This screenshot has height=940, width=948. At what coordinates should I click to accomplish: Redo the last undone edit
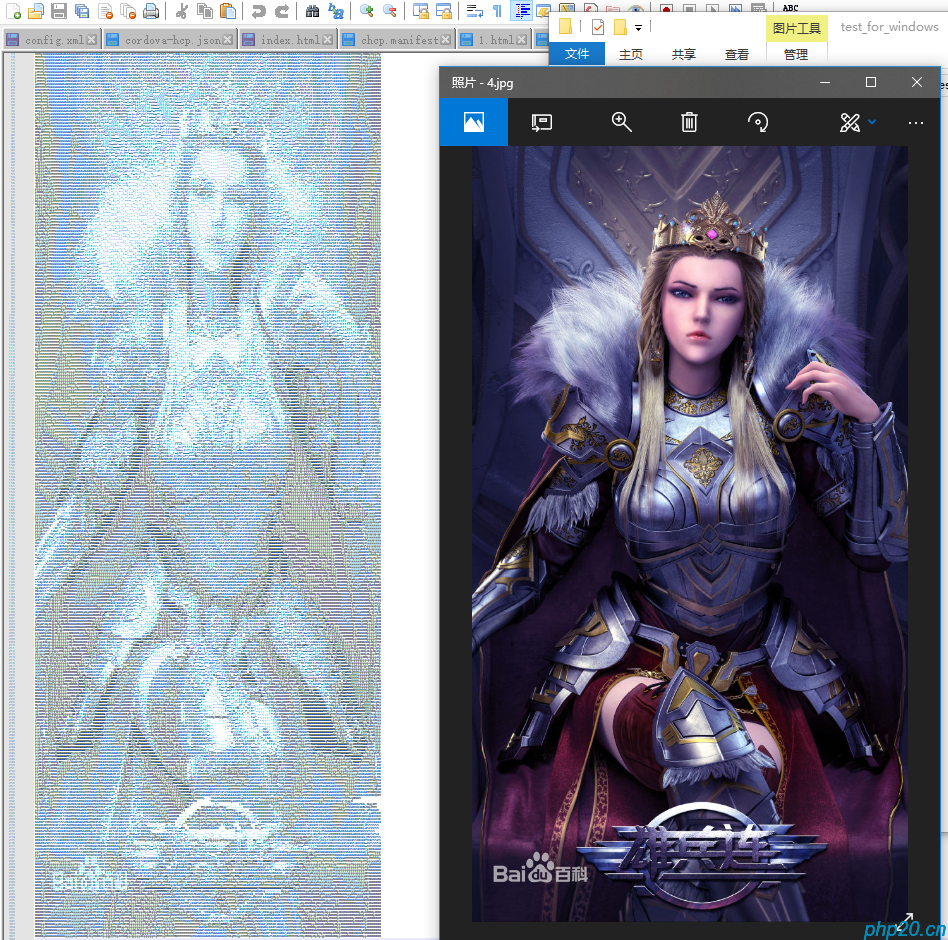coord(281,10)
